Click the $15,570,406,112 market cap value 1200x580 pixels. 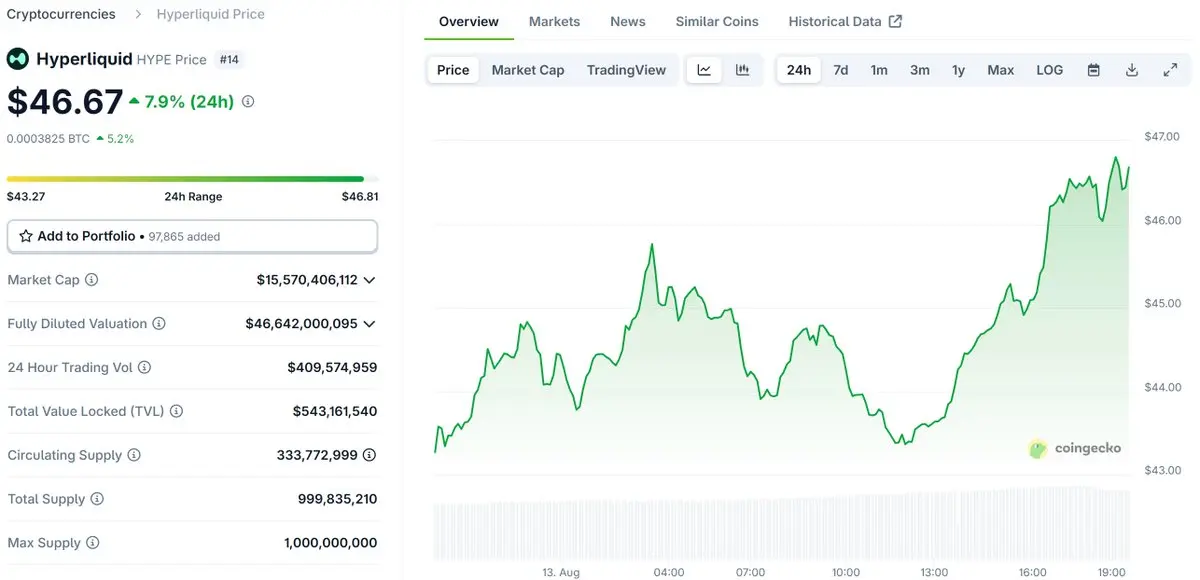click(307, 280)
